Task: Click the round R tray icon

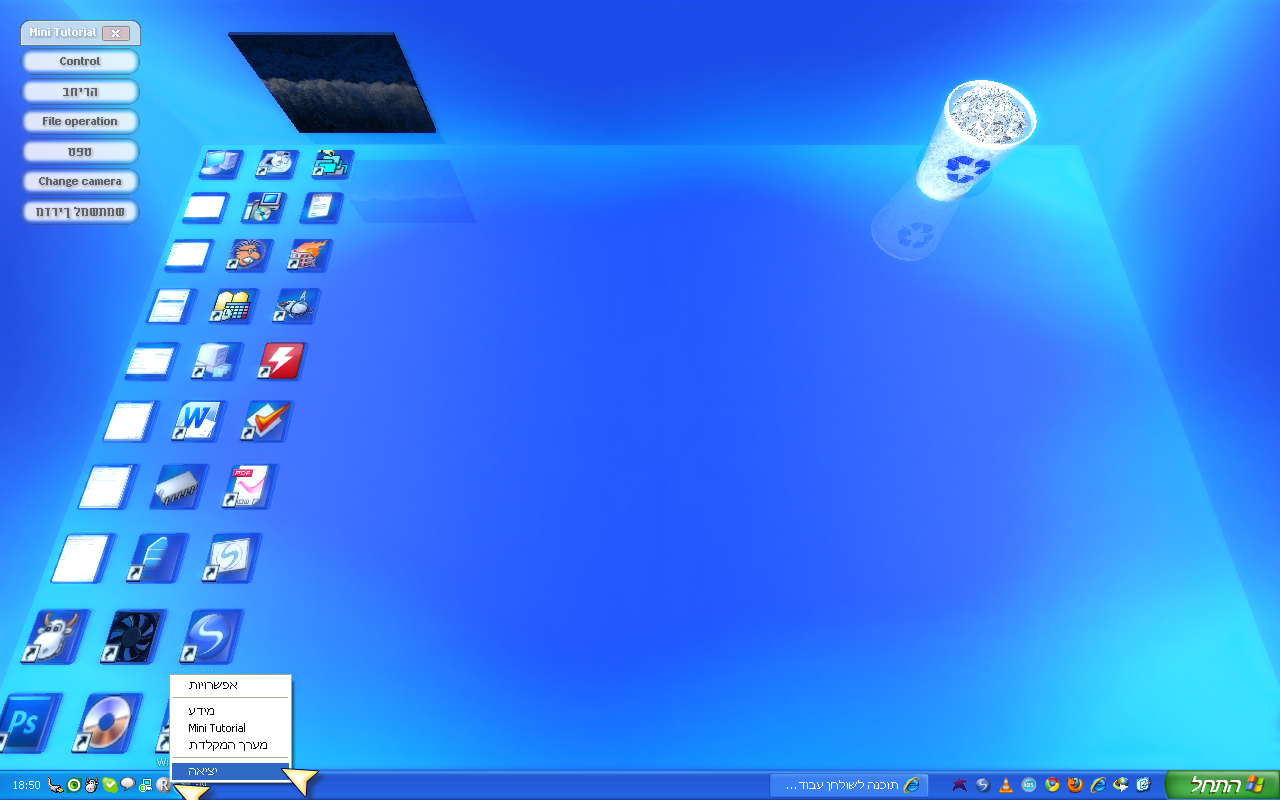Action: pyautogui.click(x=163, y=786)
